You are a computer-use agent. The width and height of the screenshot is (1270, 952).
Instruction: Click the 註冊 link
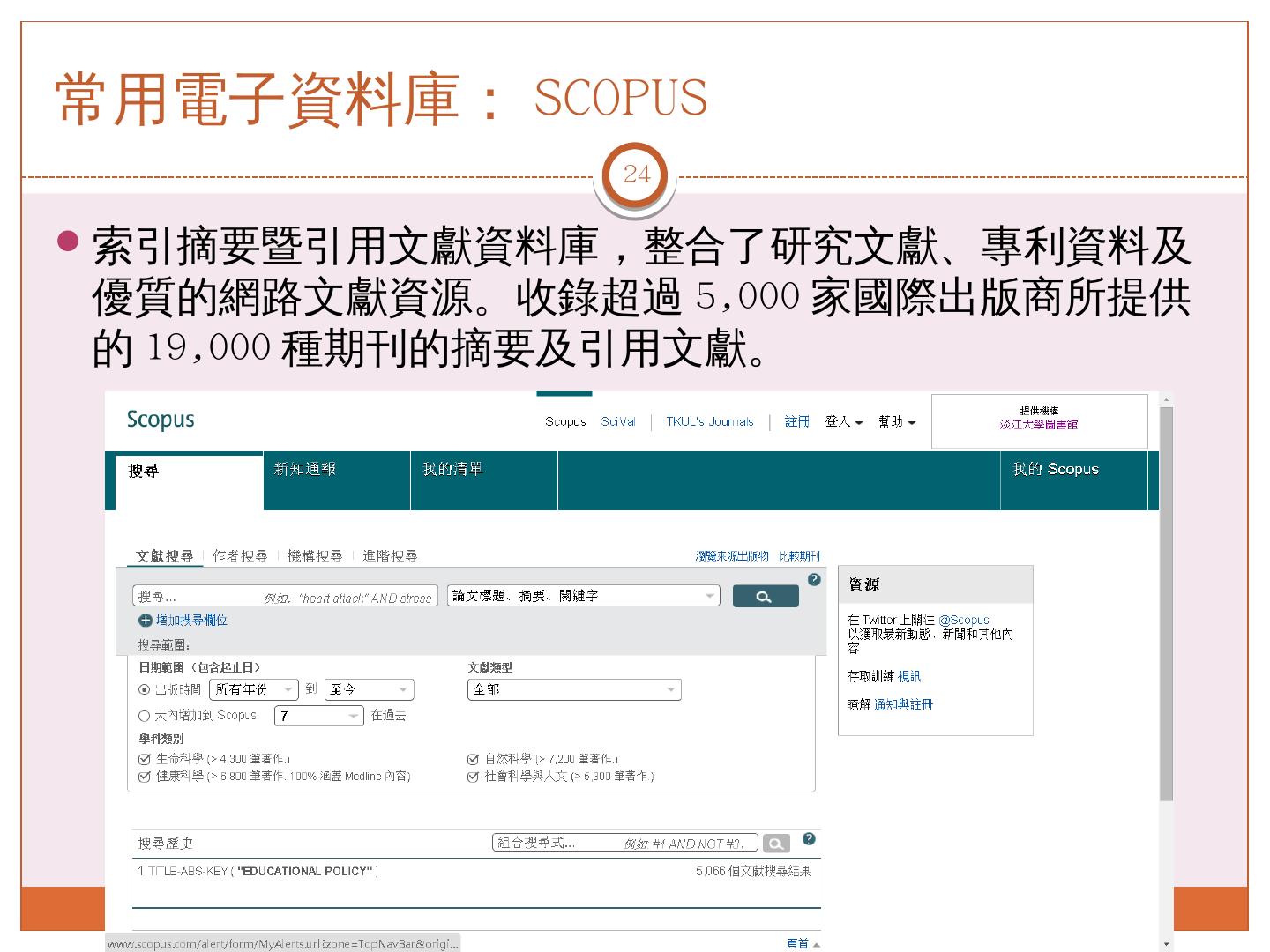coord(797,422)
